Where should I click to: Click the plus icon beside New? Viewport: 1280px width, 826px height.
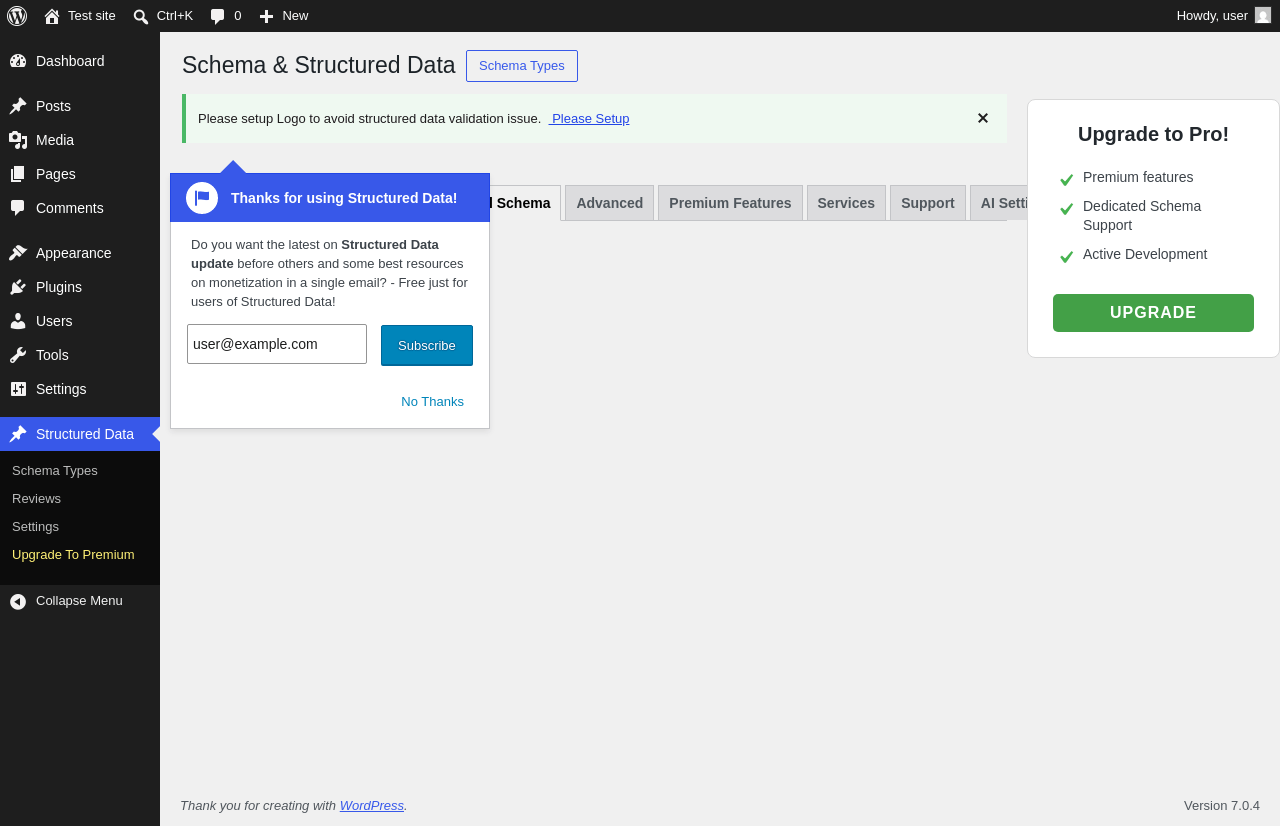coord(266,16)
